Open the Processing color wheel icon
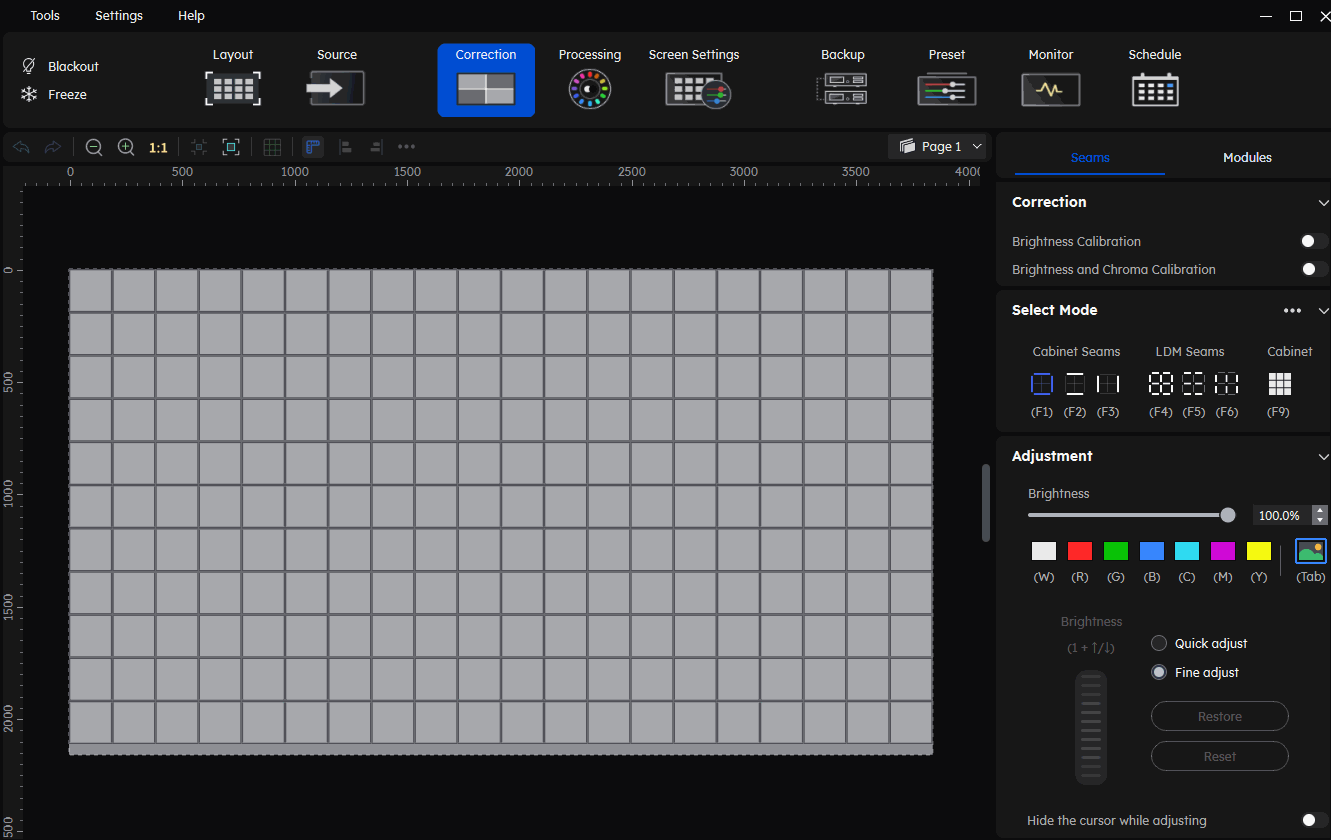Screen dimensions: 1331x840 click(x=589, y=89)
